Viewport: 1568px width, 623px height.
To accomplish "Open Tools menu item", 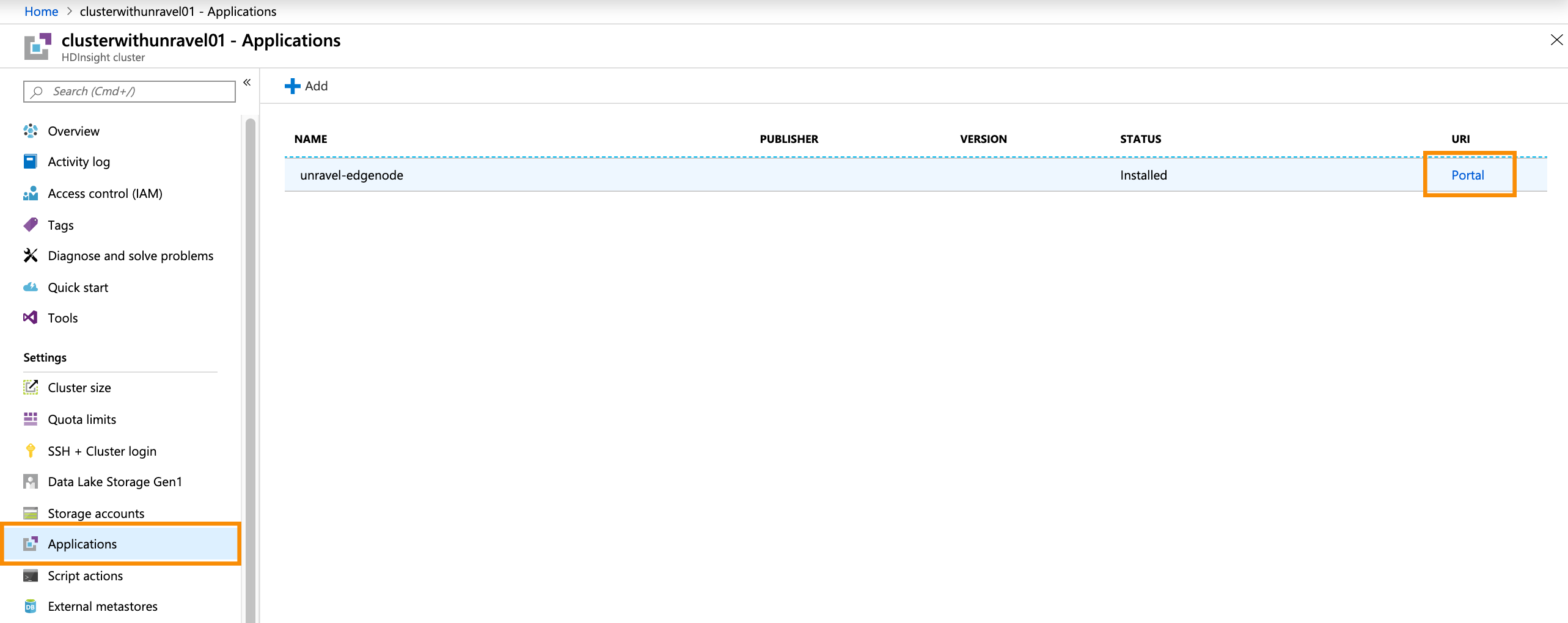I will tap(63, 318).
